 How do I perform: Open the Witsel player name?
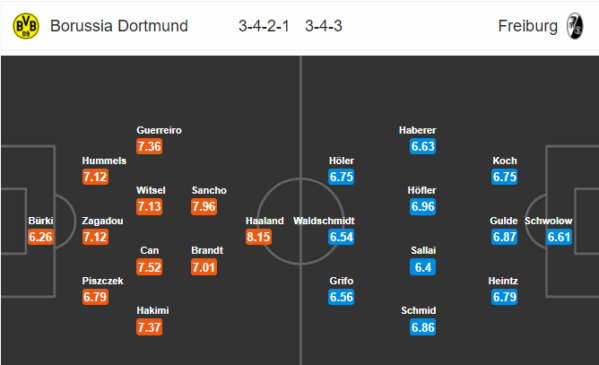click(x=151, y=190)
